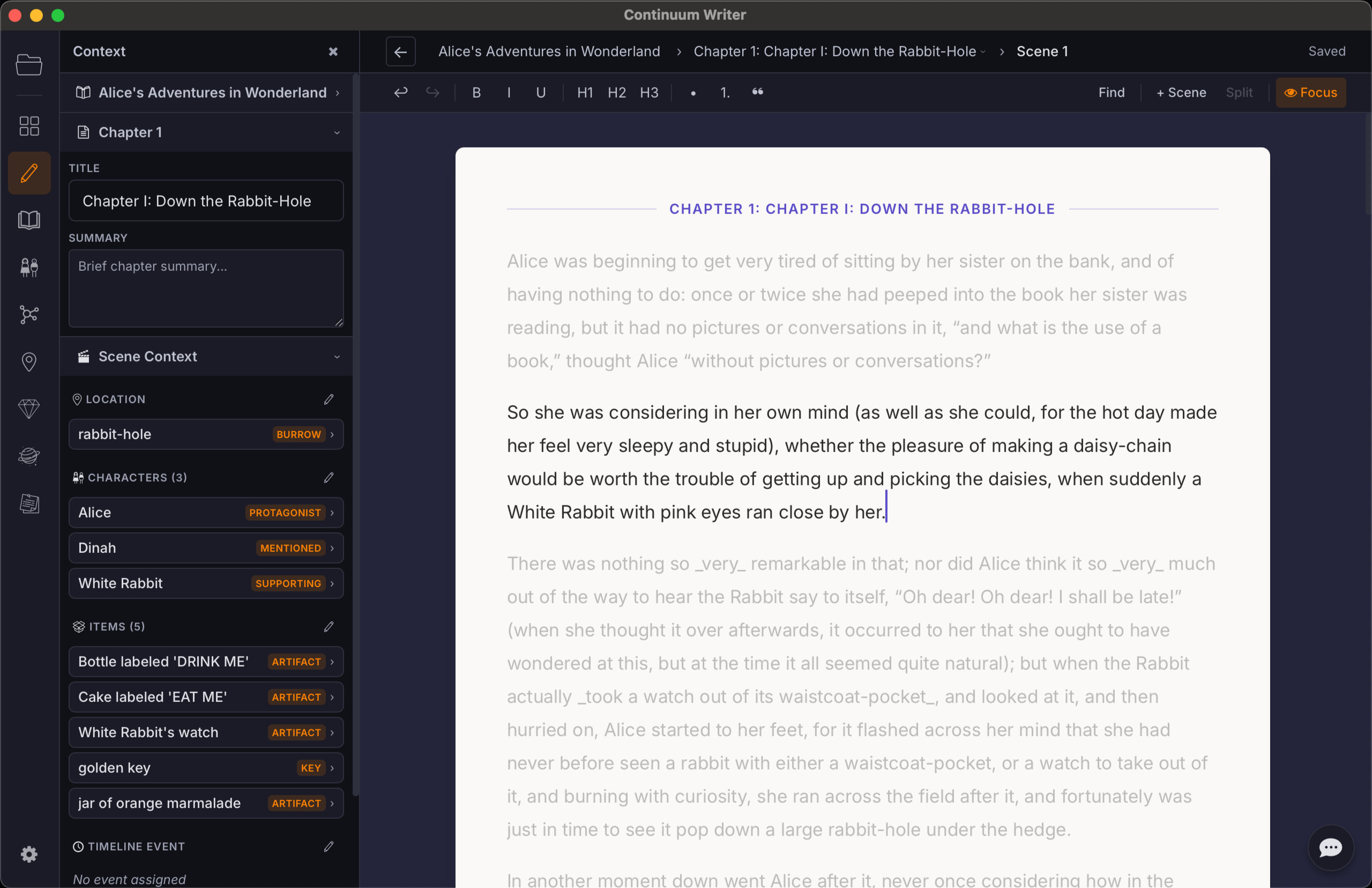Toggle bold formatting
The width and height of the screenshot is (1372, 888).
[476, 92]
